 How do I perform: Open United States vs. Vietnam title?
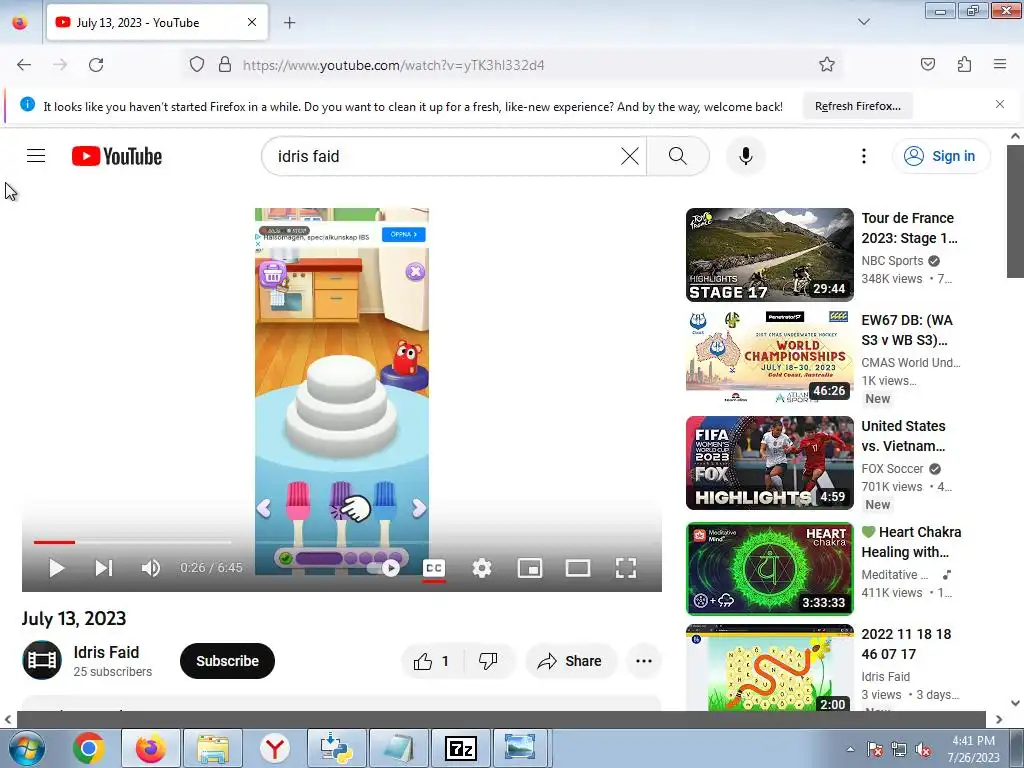point(904,436)
